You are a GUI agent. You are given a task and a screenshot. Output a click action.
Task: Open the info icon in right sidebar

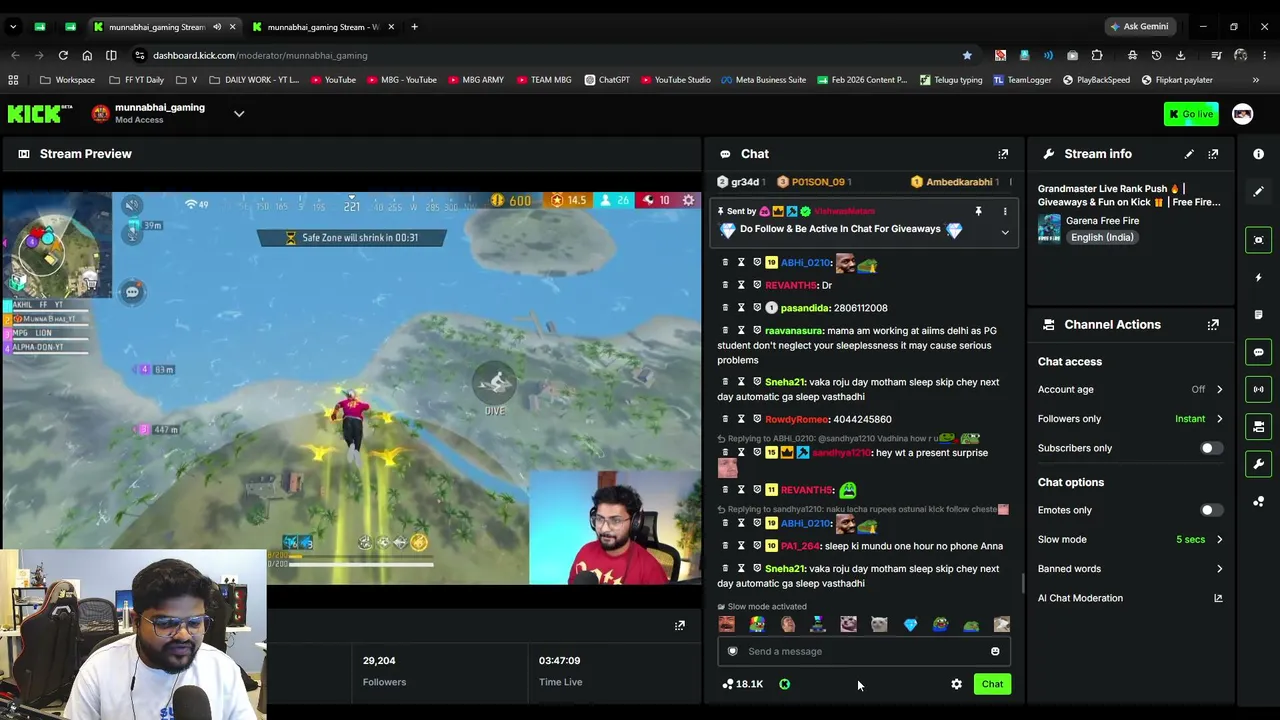1258,154
